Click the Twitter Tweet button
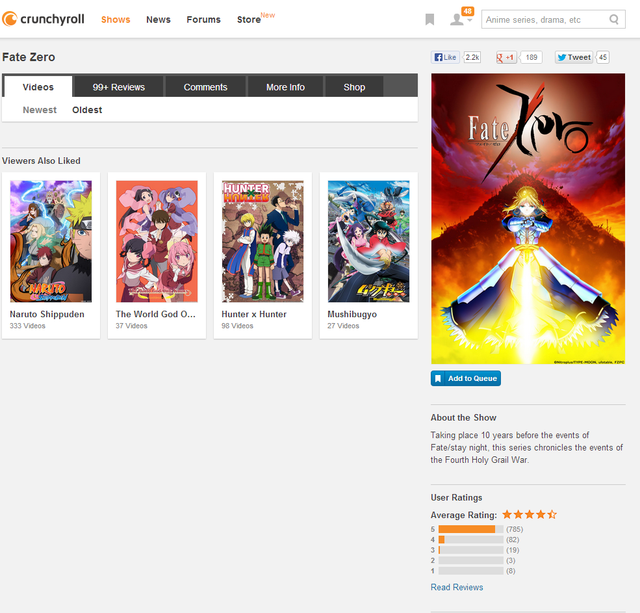 (574, 58)
